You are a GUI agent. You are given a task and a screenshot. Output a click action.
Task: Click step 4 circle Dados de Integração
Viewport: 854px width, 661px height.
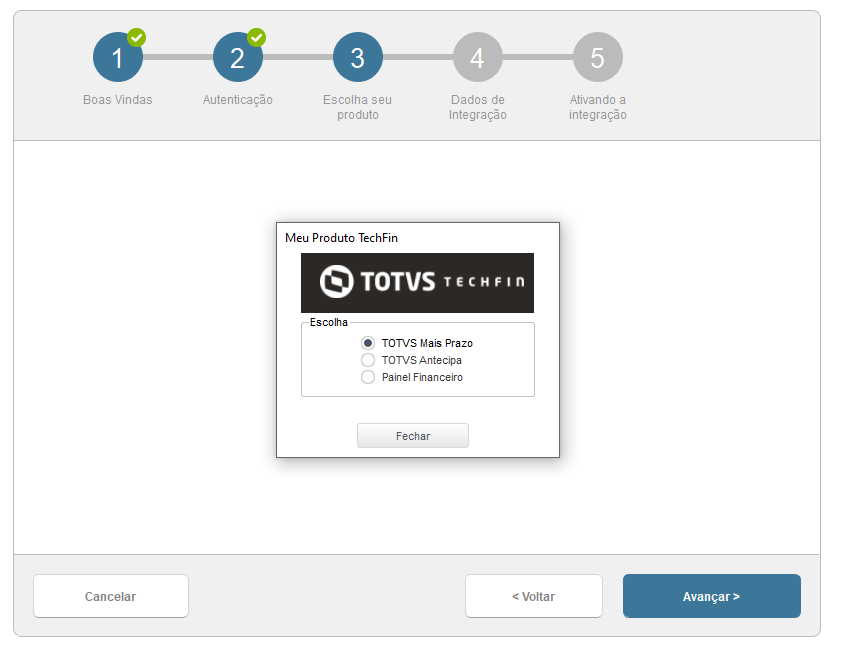(478, 57)
